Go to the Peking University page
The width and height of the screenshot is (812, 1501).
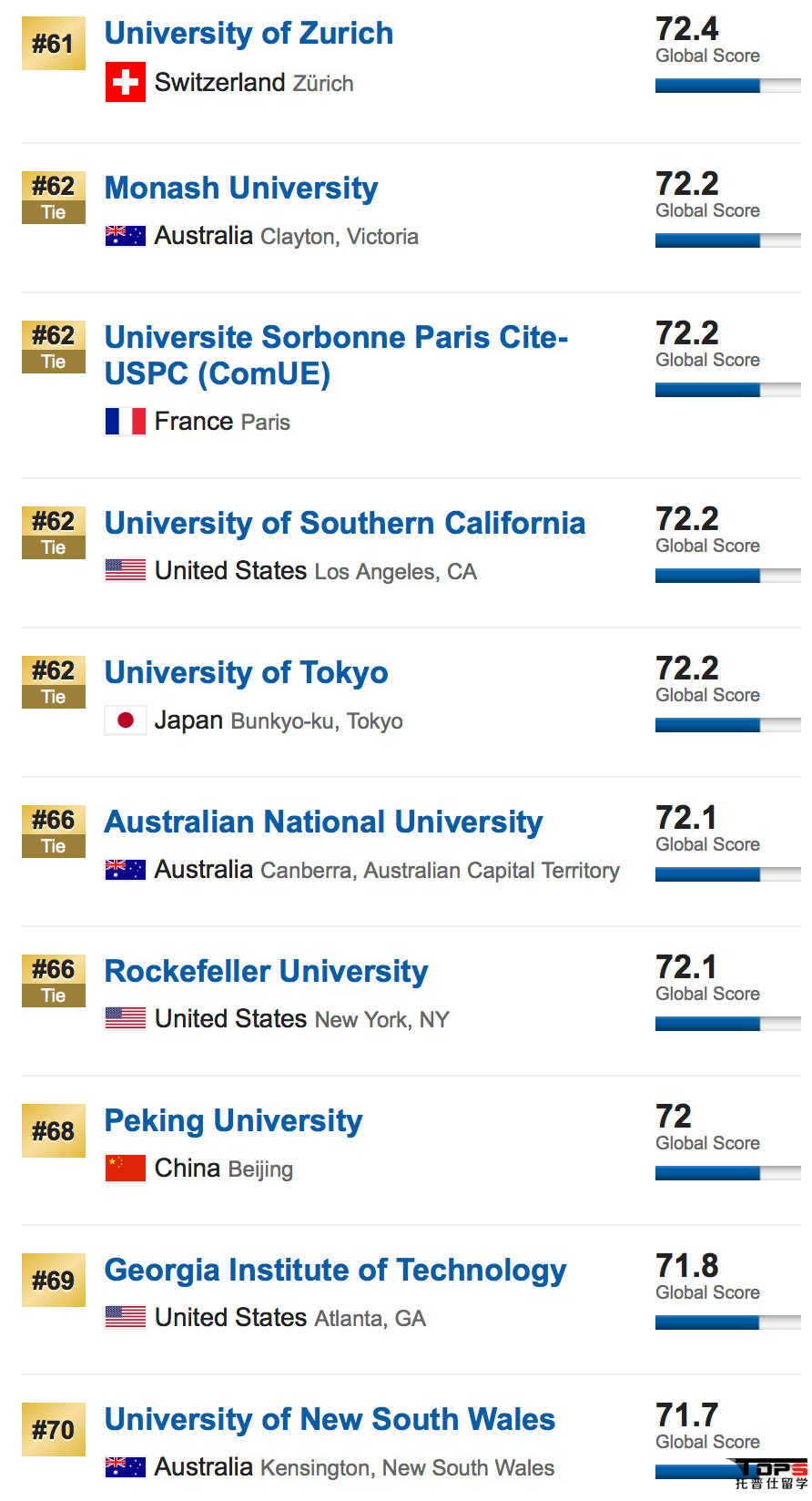click(x=233, y=1121)
